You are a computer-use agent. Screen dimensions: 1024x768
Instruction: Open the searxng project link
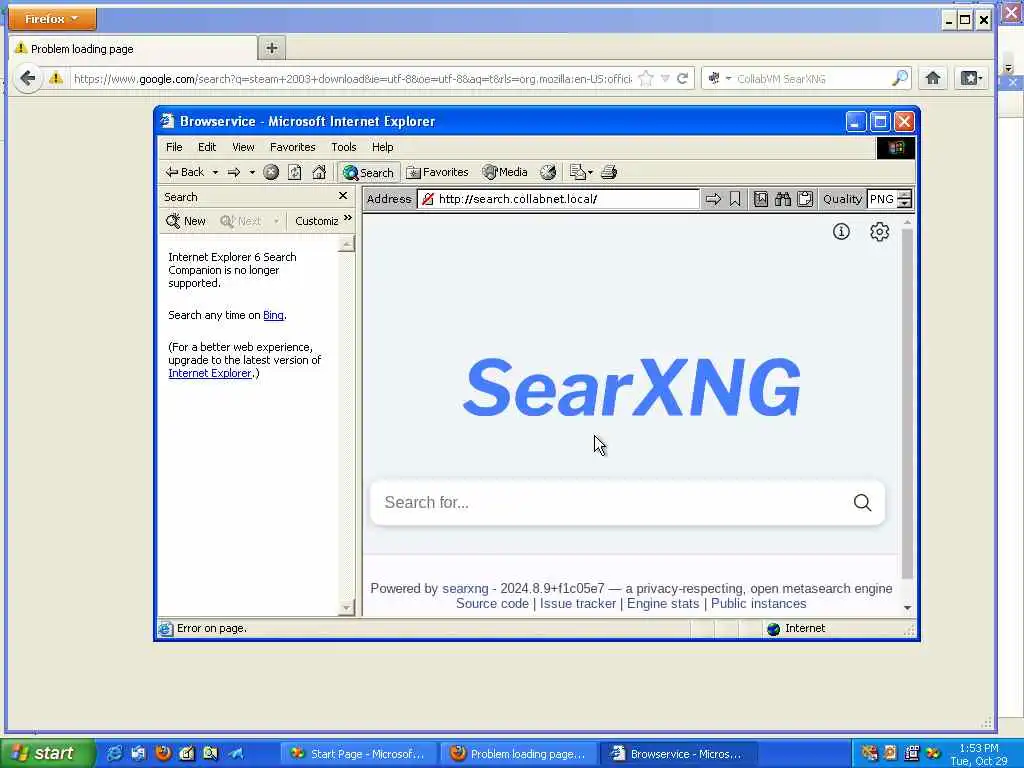(x=465, y=588)
